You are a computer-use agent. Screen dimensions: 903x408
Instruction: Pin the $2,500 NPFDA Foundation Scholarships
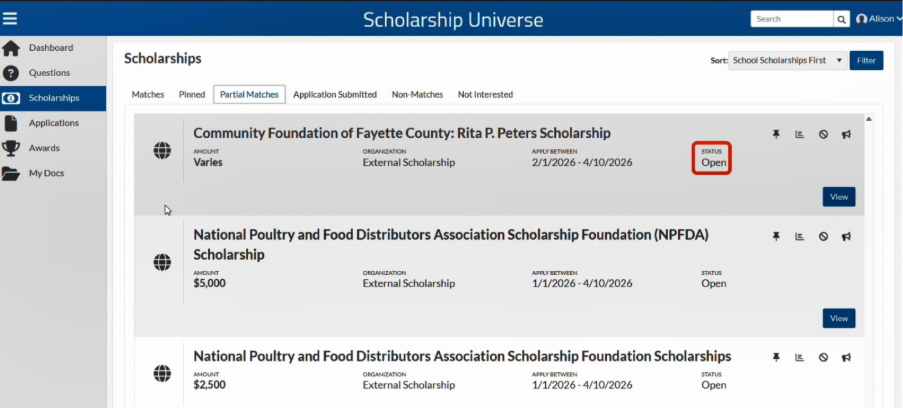(x=776, y=357)
